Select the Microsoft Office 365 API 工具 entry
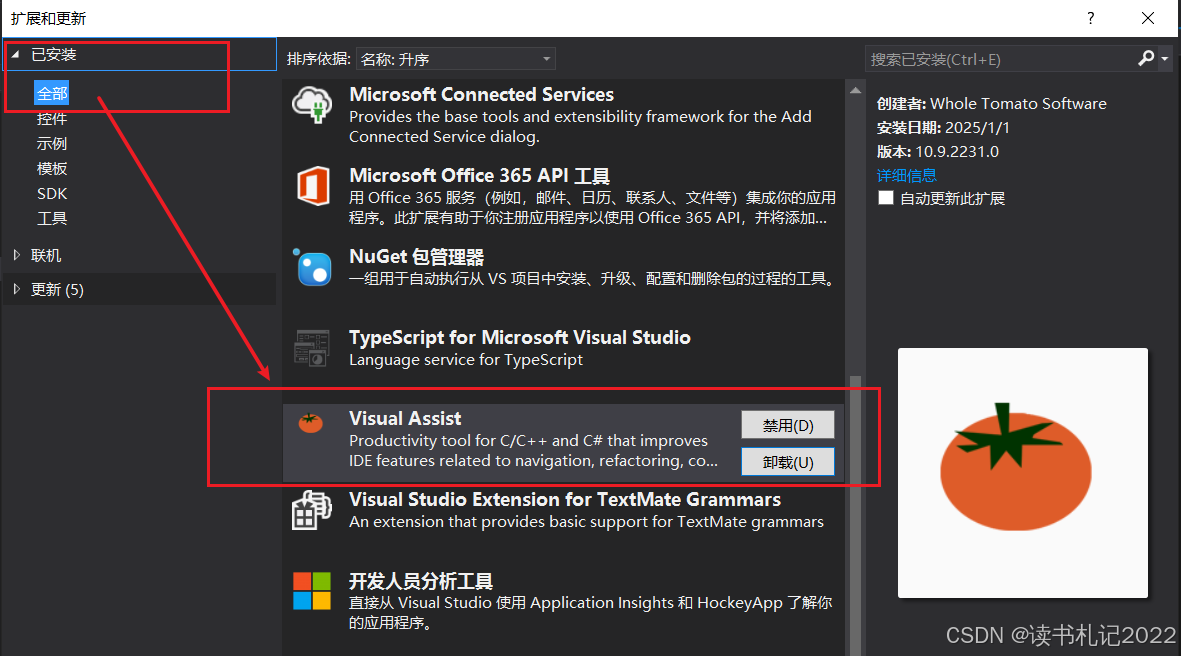 pyautogui.click(x=479, y=175)
